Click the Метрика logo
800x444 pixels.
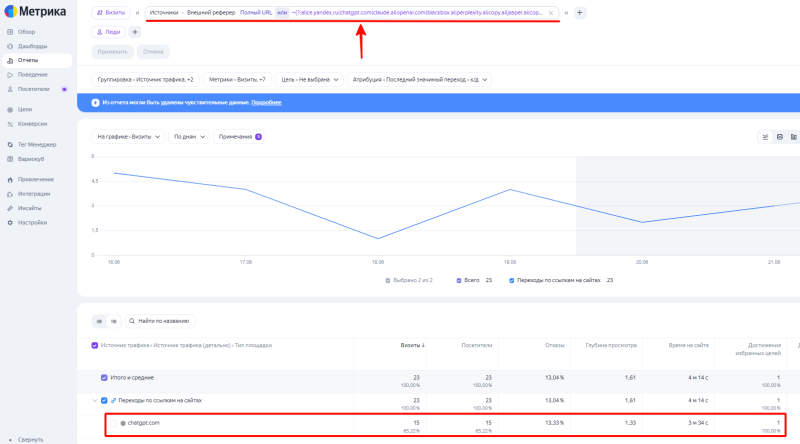[35, 11]
